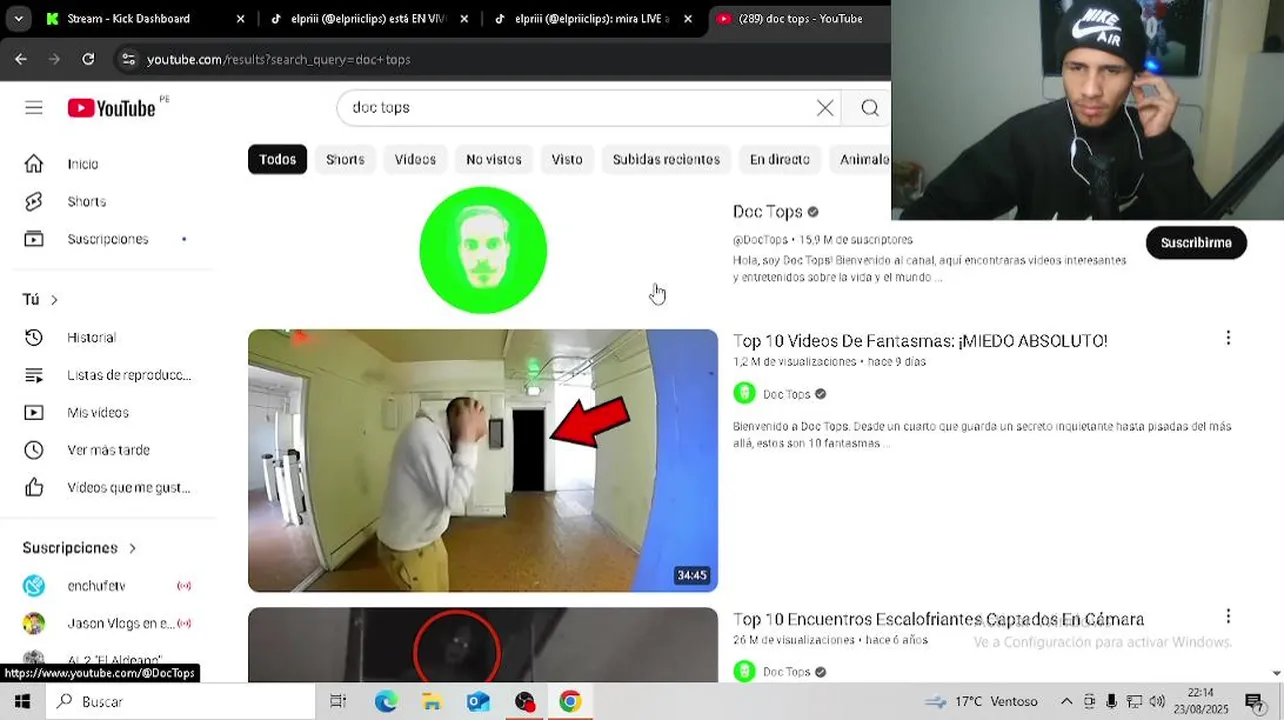Click the small Doc Tops avatar under Fantasmas video
1284x720 pixels.
coord(744,394)
